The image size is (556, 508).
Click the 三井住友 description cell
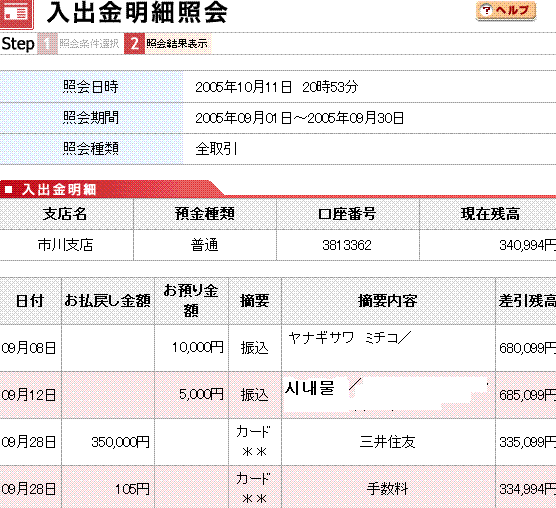388,442
